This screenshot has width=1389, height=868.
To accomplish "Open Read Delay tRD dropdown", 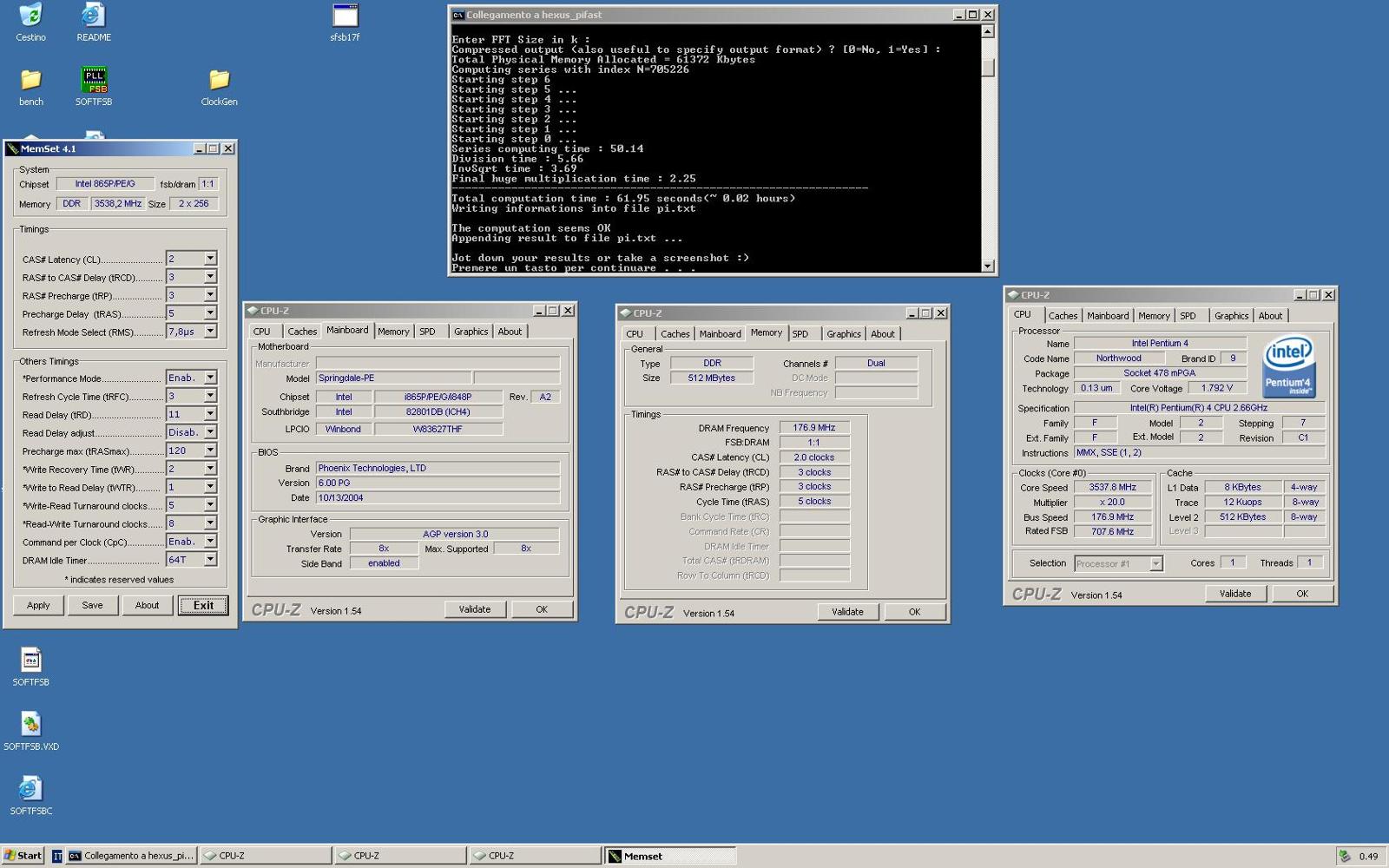I will click(210, 414).
